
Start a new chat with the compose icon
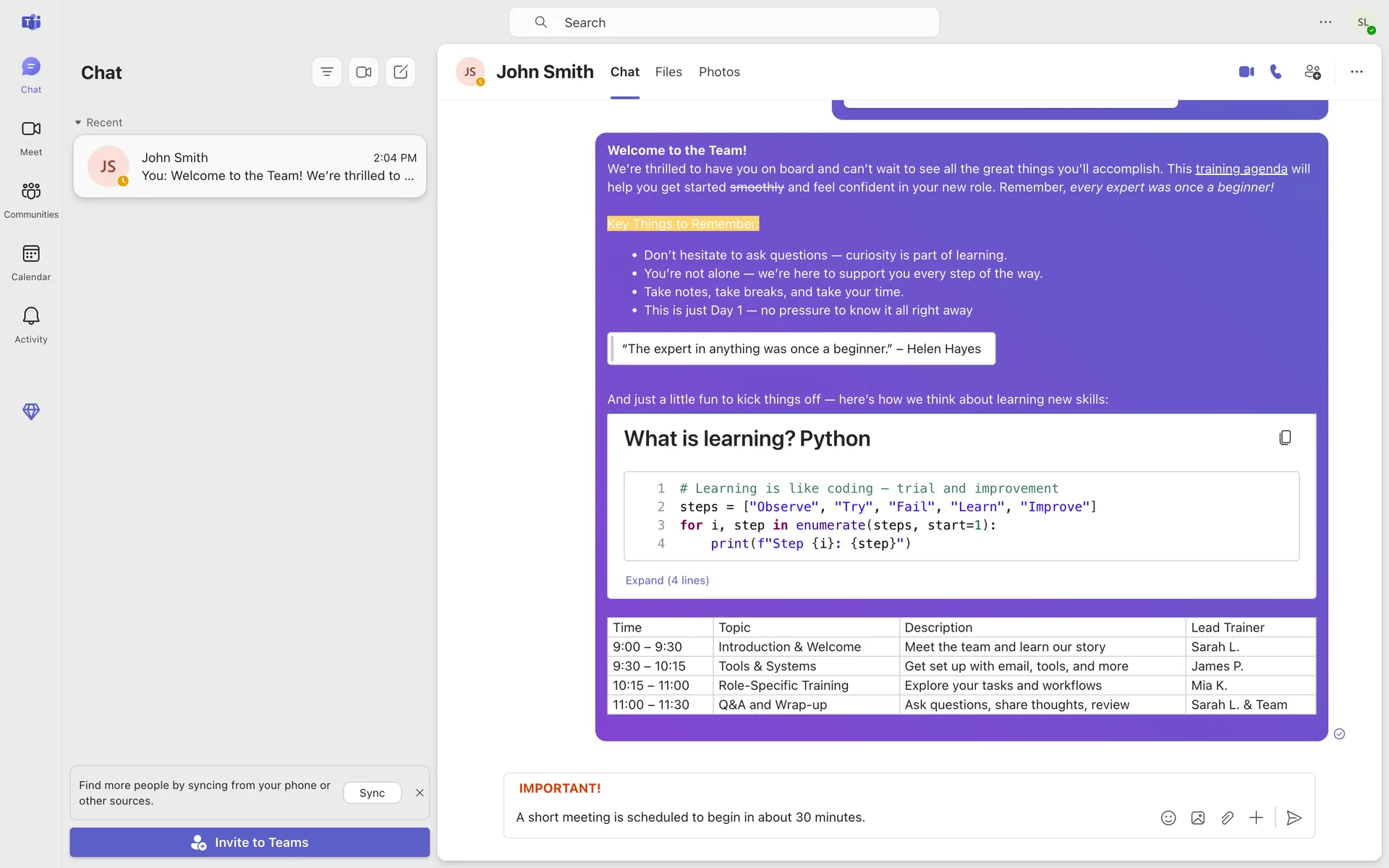400,72
